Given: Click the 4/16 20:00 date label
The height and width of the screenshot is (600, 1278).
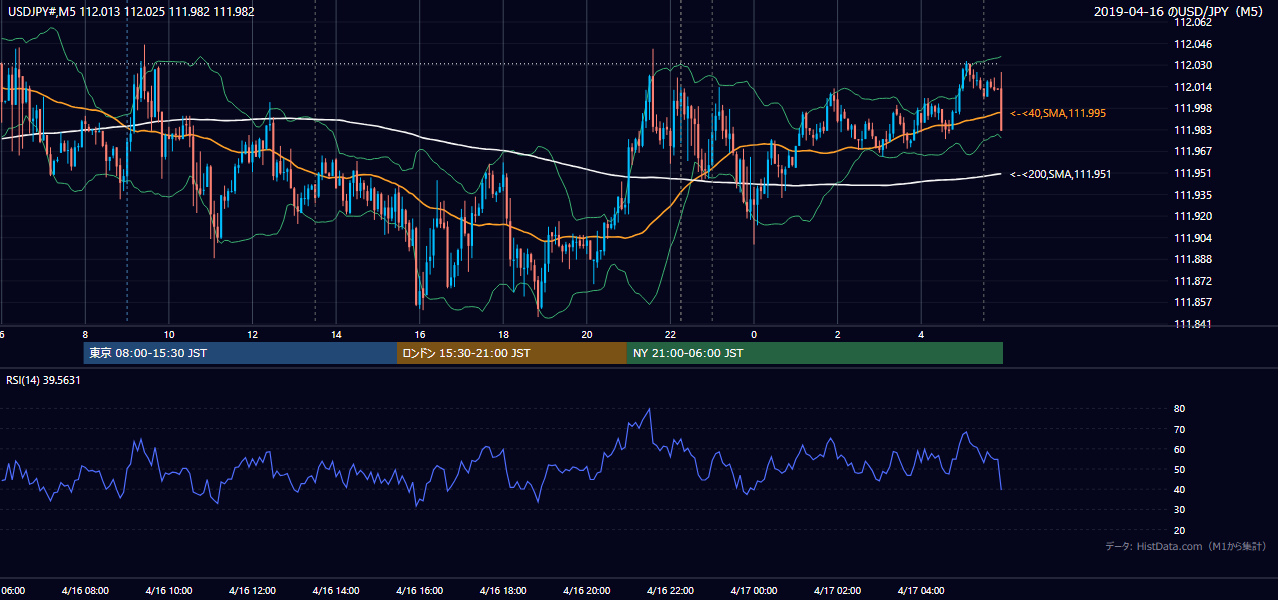Looking at the screenshot, I should (x=586, y=591).
